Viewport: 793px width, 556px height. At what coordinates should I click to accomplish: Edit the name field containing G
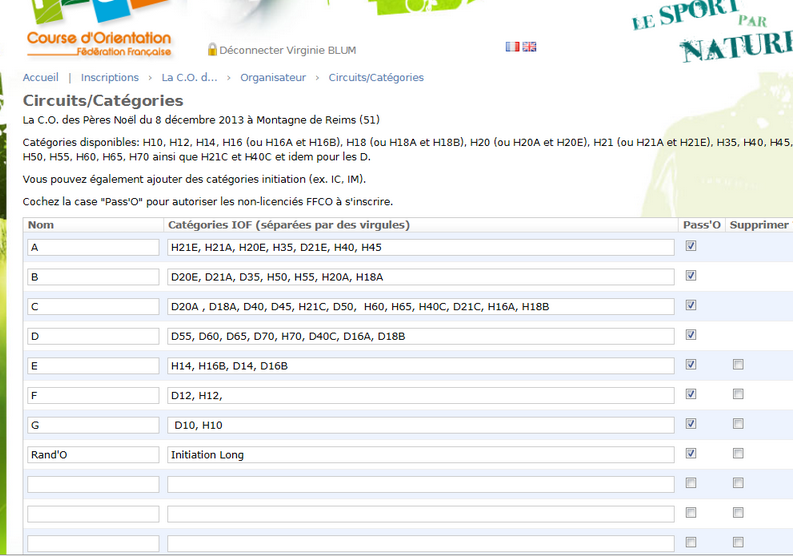(93, 425)
